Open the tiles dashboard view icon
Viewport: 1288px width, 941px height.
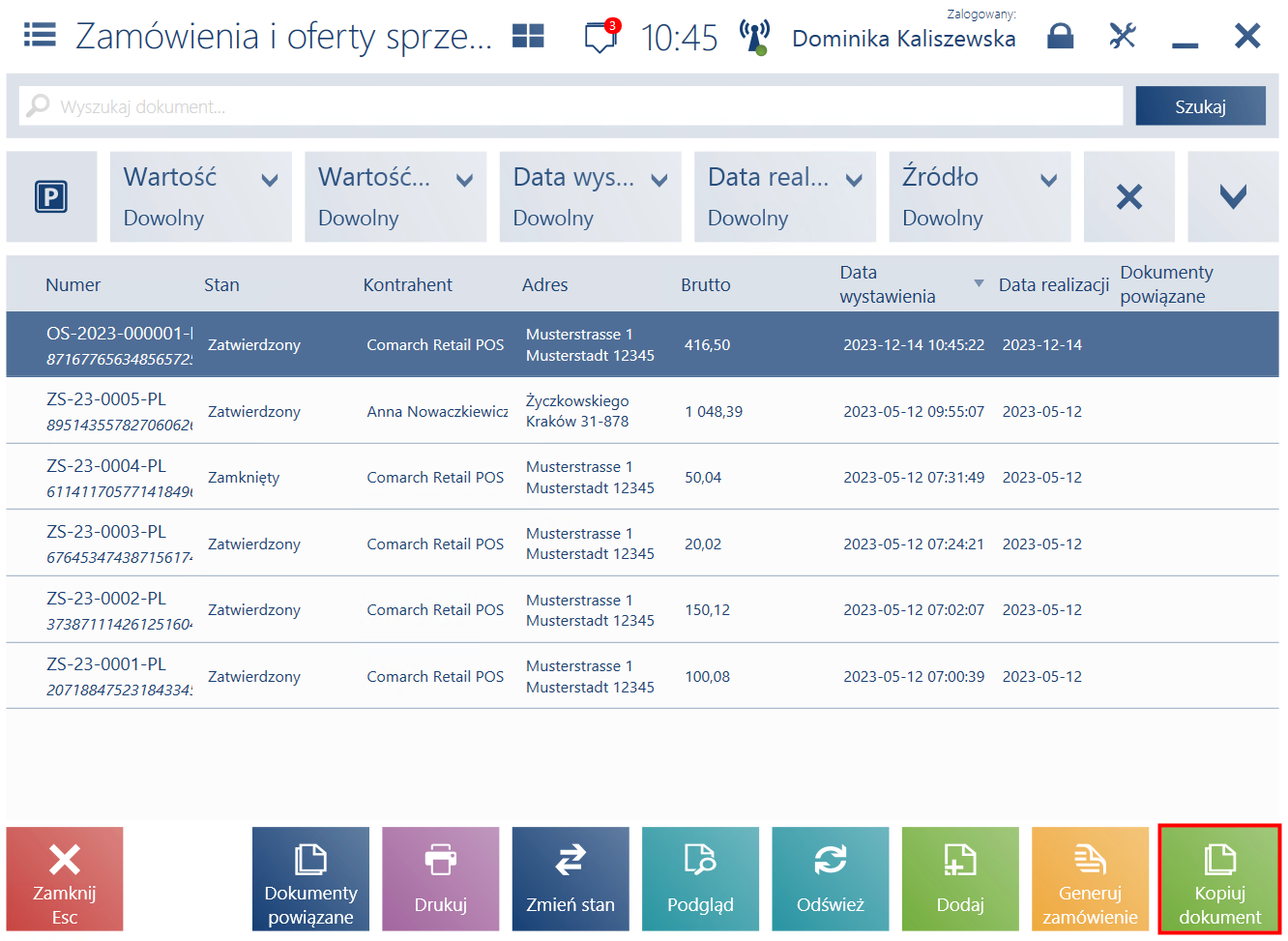coord(528,36)
